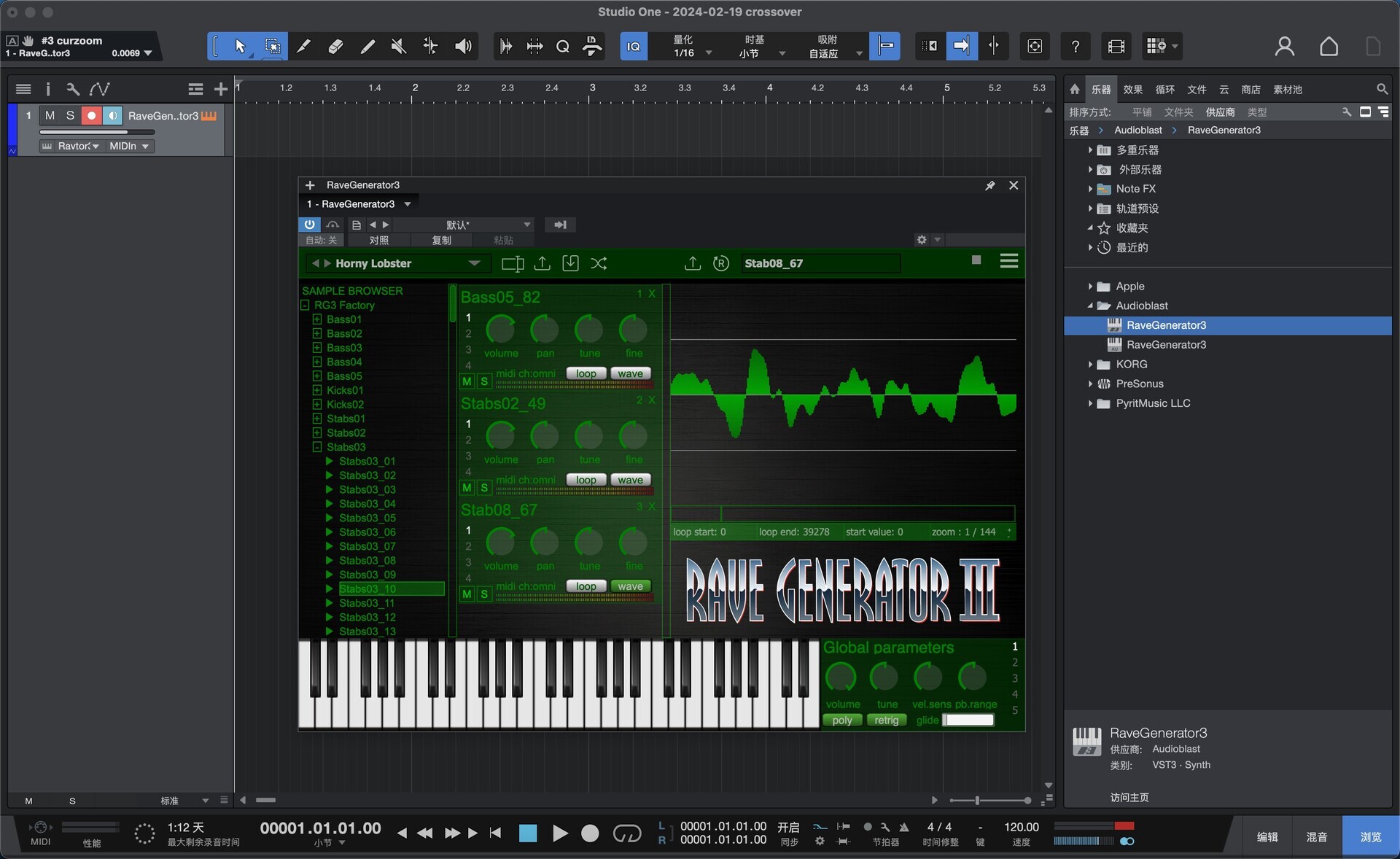Mute the Stab08_67 layer

pos(467,594)
